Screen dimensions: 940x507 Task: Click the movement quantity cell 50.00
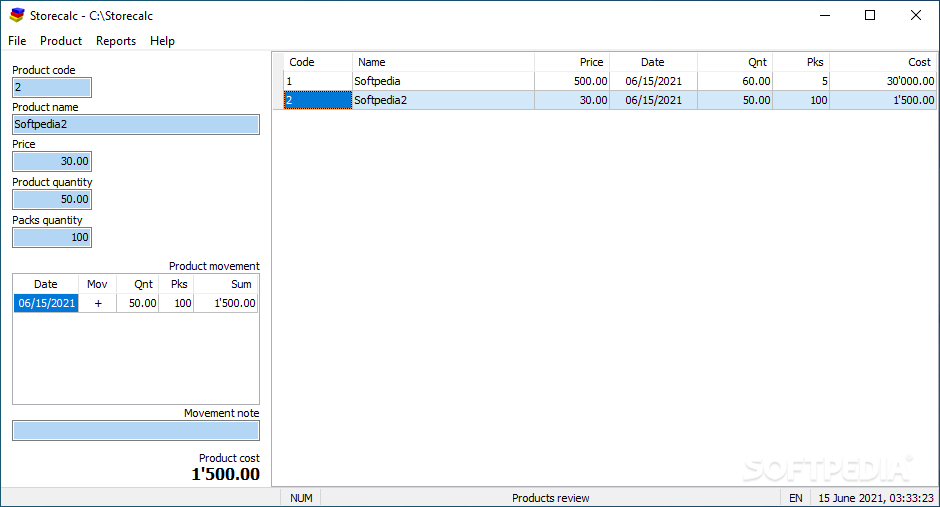(x=137, y=303)
